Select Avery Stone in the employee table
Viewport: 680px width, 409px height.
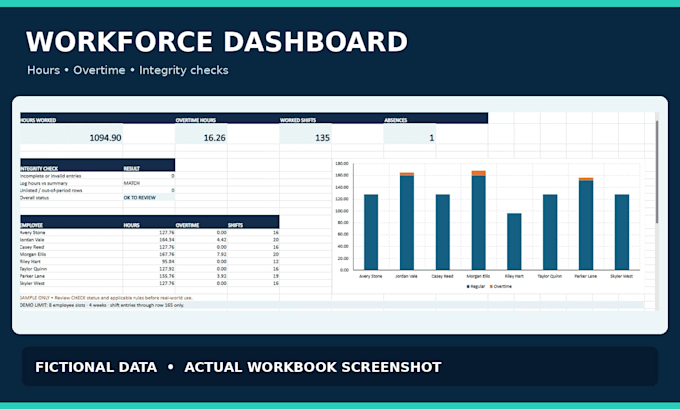(x=33, y=233)
